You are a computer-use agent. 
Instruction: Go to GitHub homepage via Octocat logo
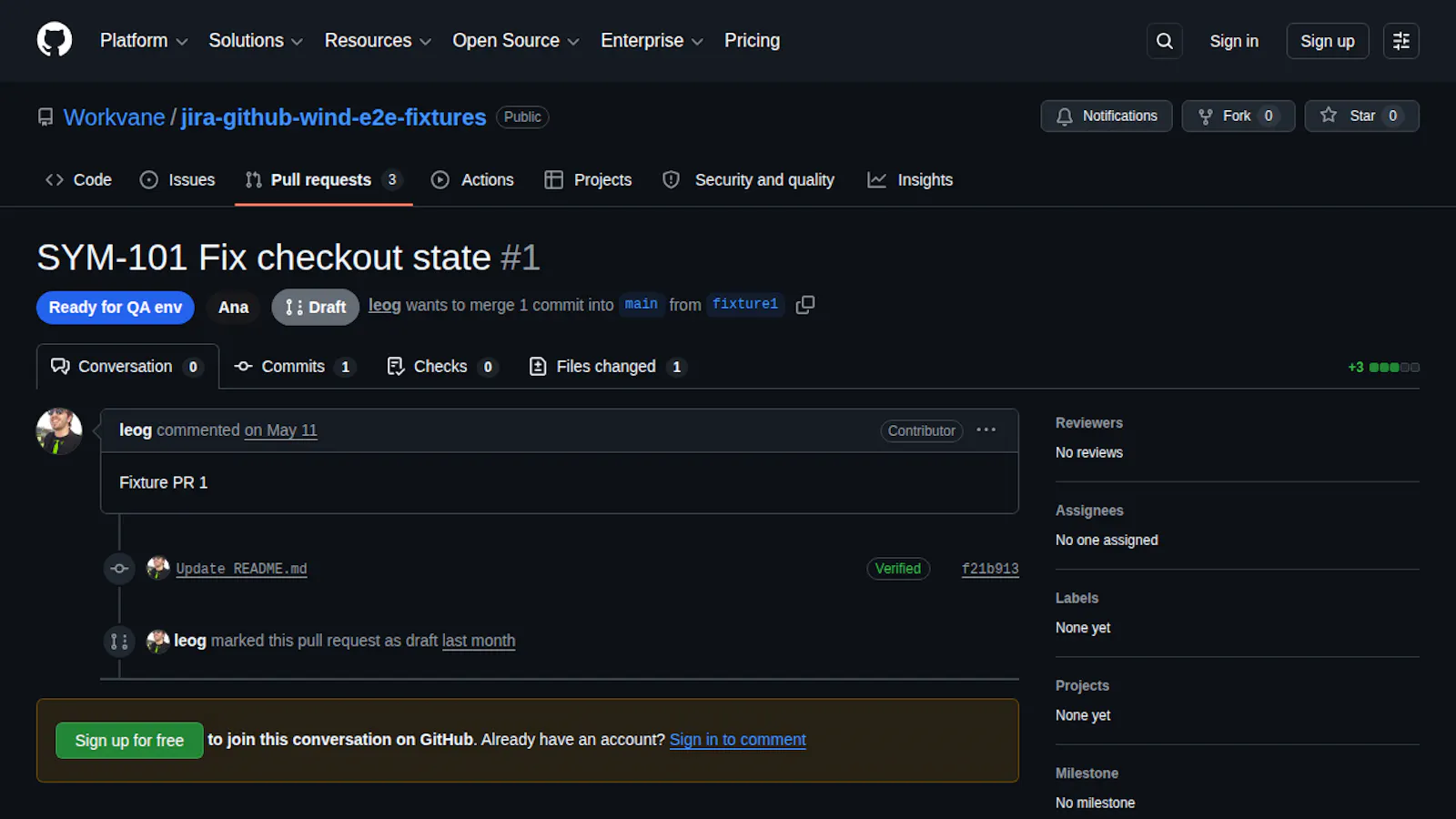pyautogui.click(x=55, y=40)
